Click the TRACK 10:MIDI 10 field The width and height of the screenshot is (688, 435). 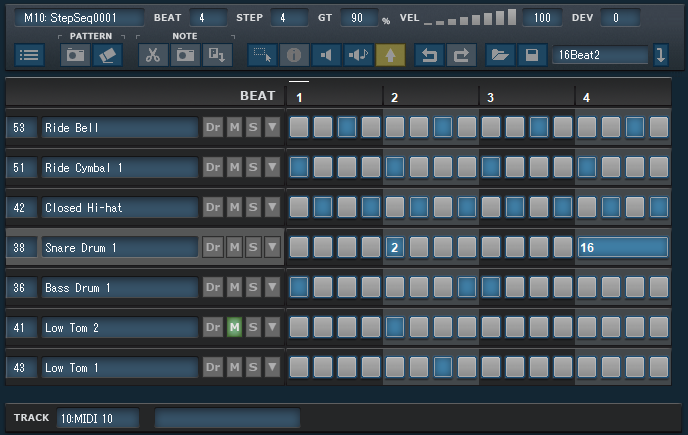tap(97, 417)
